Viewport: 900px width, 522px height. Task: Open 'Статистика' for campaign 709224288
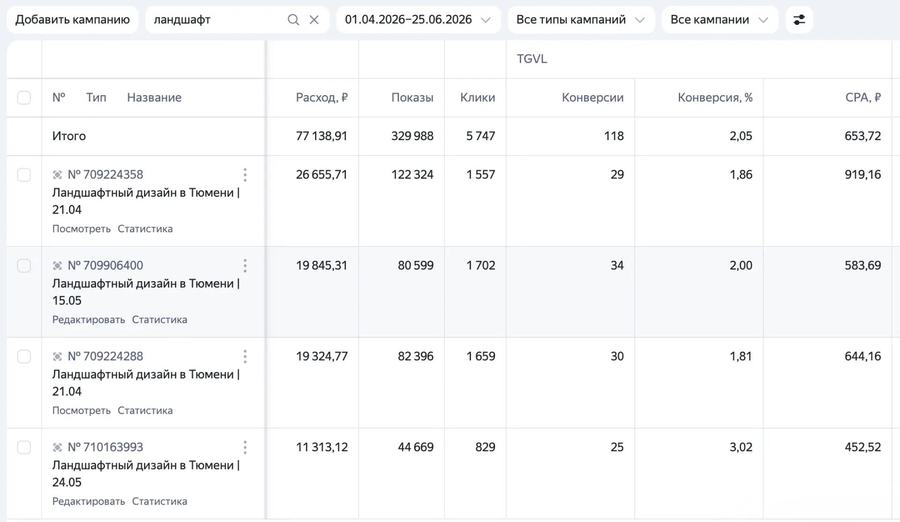point(145,410)
